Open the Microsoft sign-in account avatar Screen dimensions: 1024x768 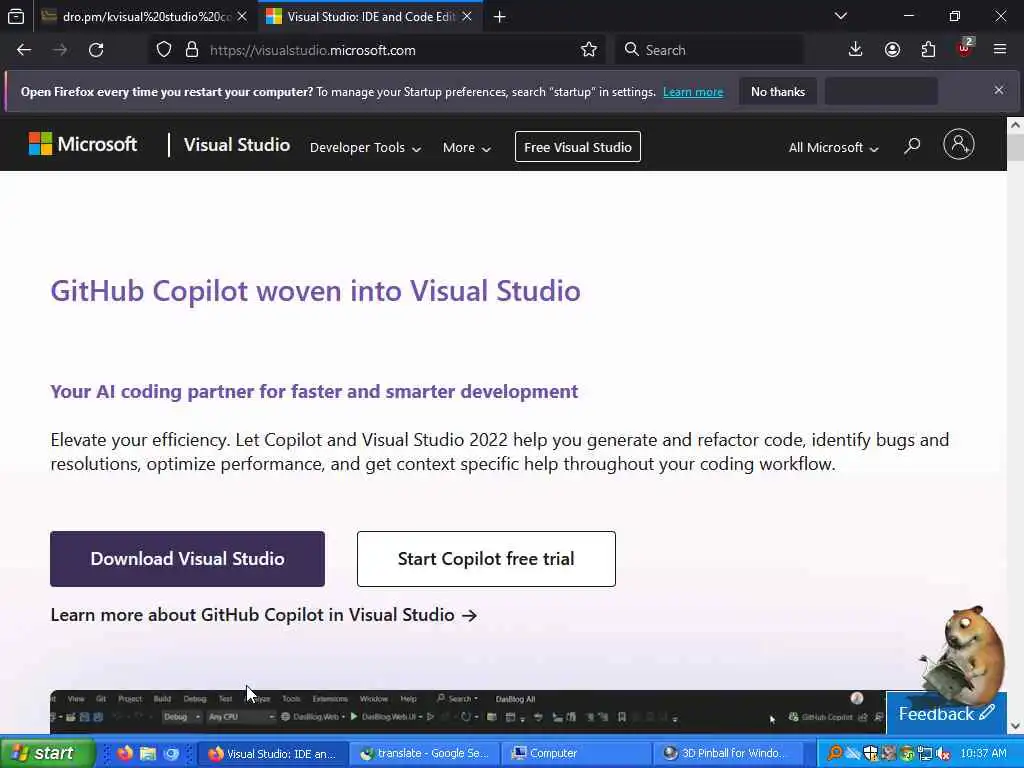pyautogui.click(x=959, y=144)
